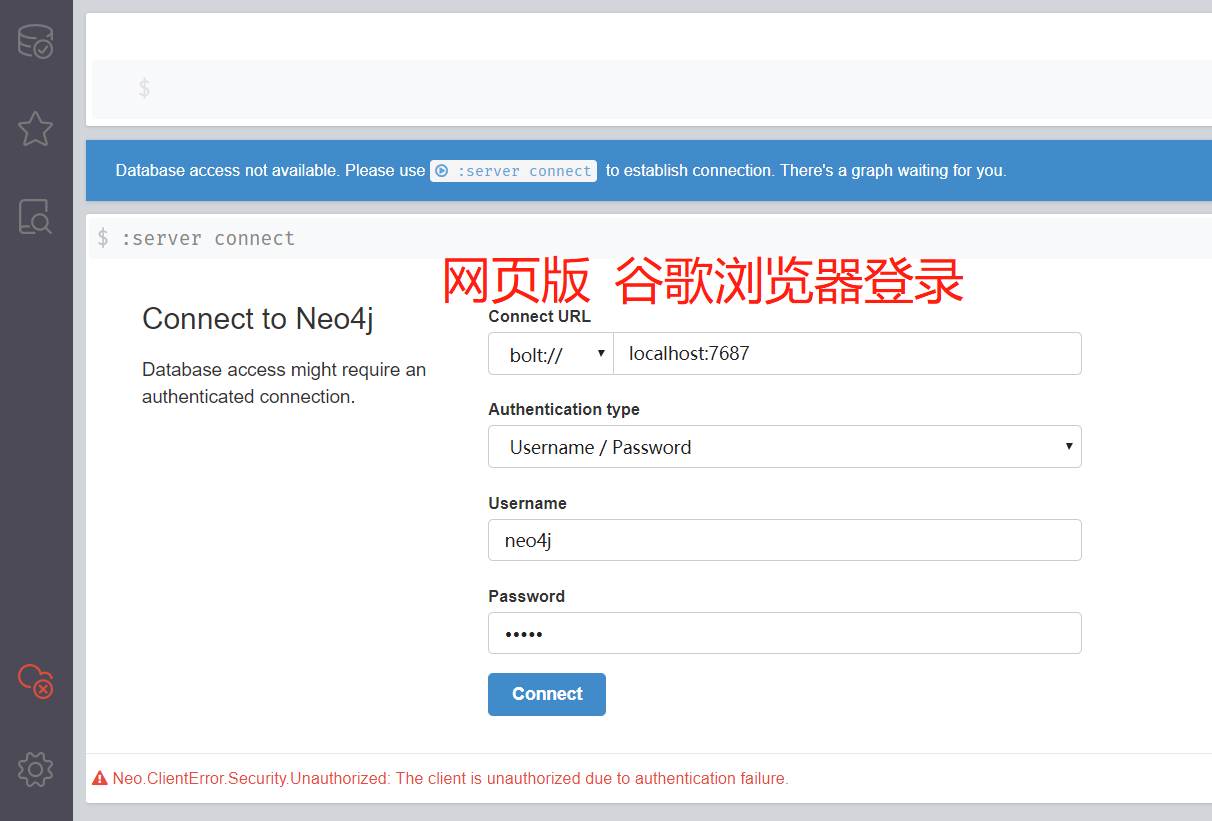1212x821 pixels.
Task: Click the 'Database access might require' description
Action: click(x=284, y=383)
